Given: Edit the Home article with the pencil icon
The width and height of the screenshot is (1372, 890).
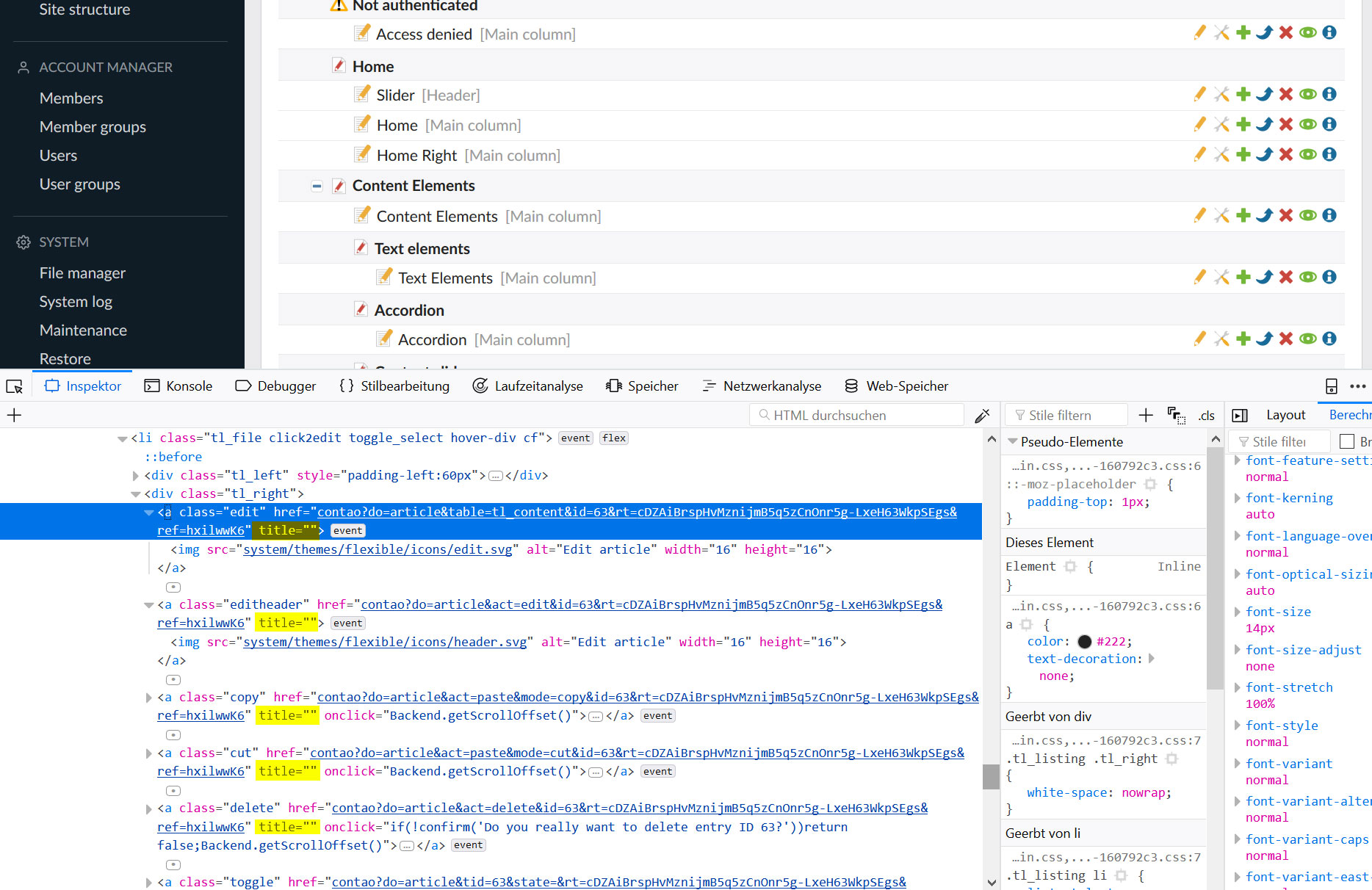Looking at the screenshot, I should [x=1200, y=124].
